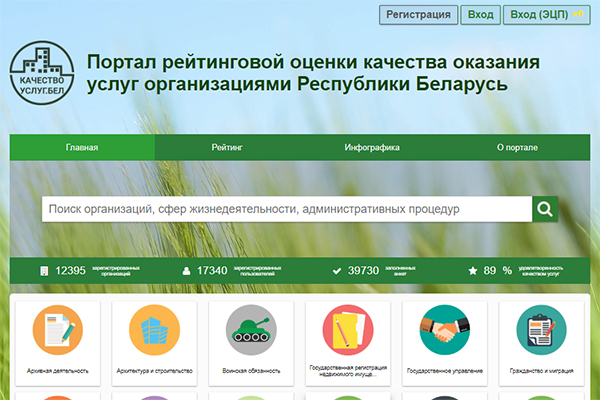Click the Государственное управление label
This screenshot has width=600, height=400.
pos(445,371)
